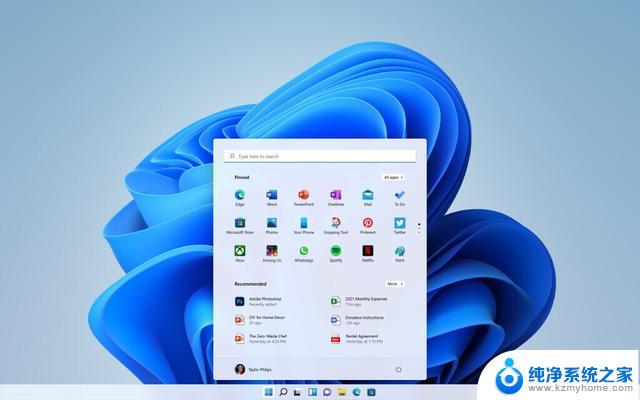This screenshot has height=400, width=640.
Task: Open the 2021 Monthly Expenses file
Action: tap(359, 302)
